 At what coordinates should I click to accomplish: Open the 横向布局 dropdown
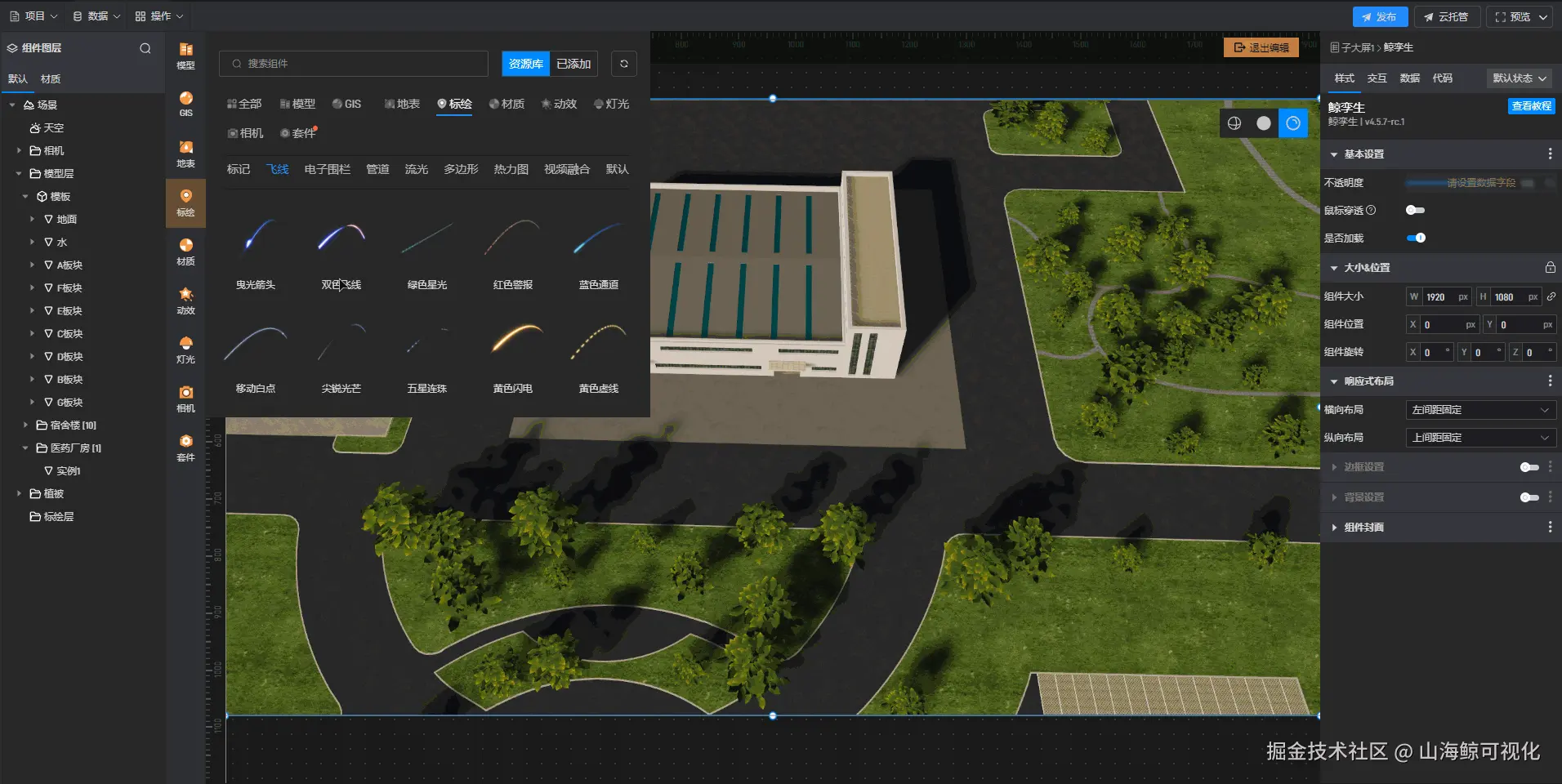(x=1479, y=410)
